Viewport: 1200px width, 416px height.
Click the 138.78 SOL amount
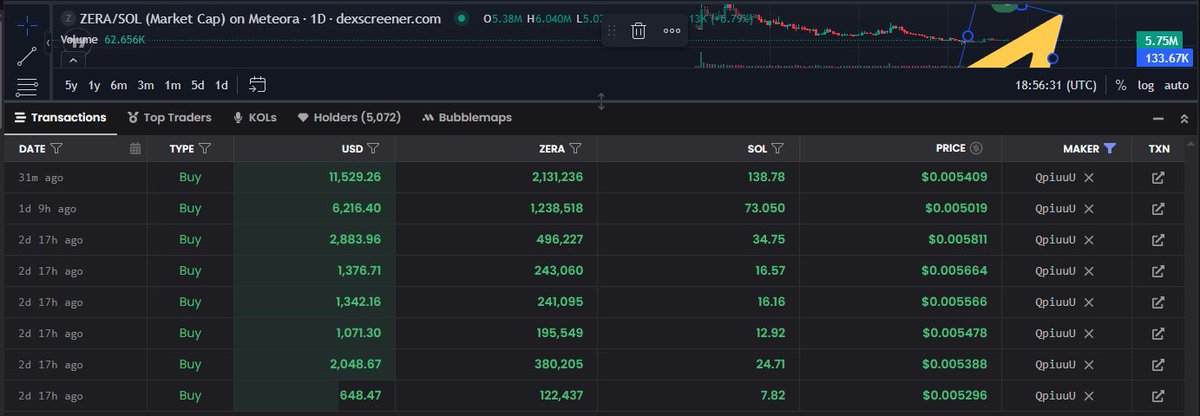(x=764, y=178)
